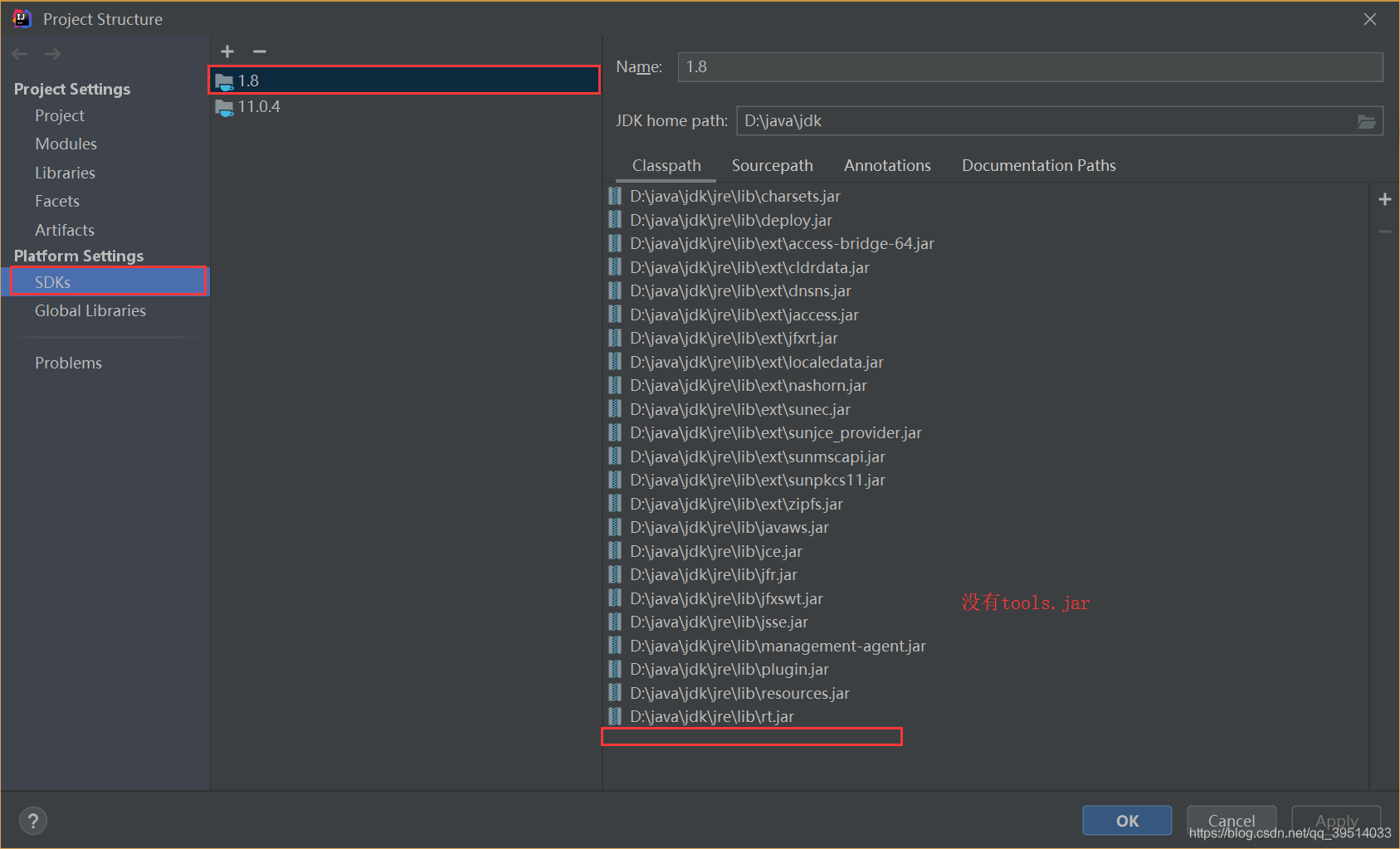Select the sunpkcs11.jar classpath entry
This screenshot has width=1400, height=849.
(x=758, y=480)
